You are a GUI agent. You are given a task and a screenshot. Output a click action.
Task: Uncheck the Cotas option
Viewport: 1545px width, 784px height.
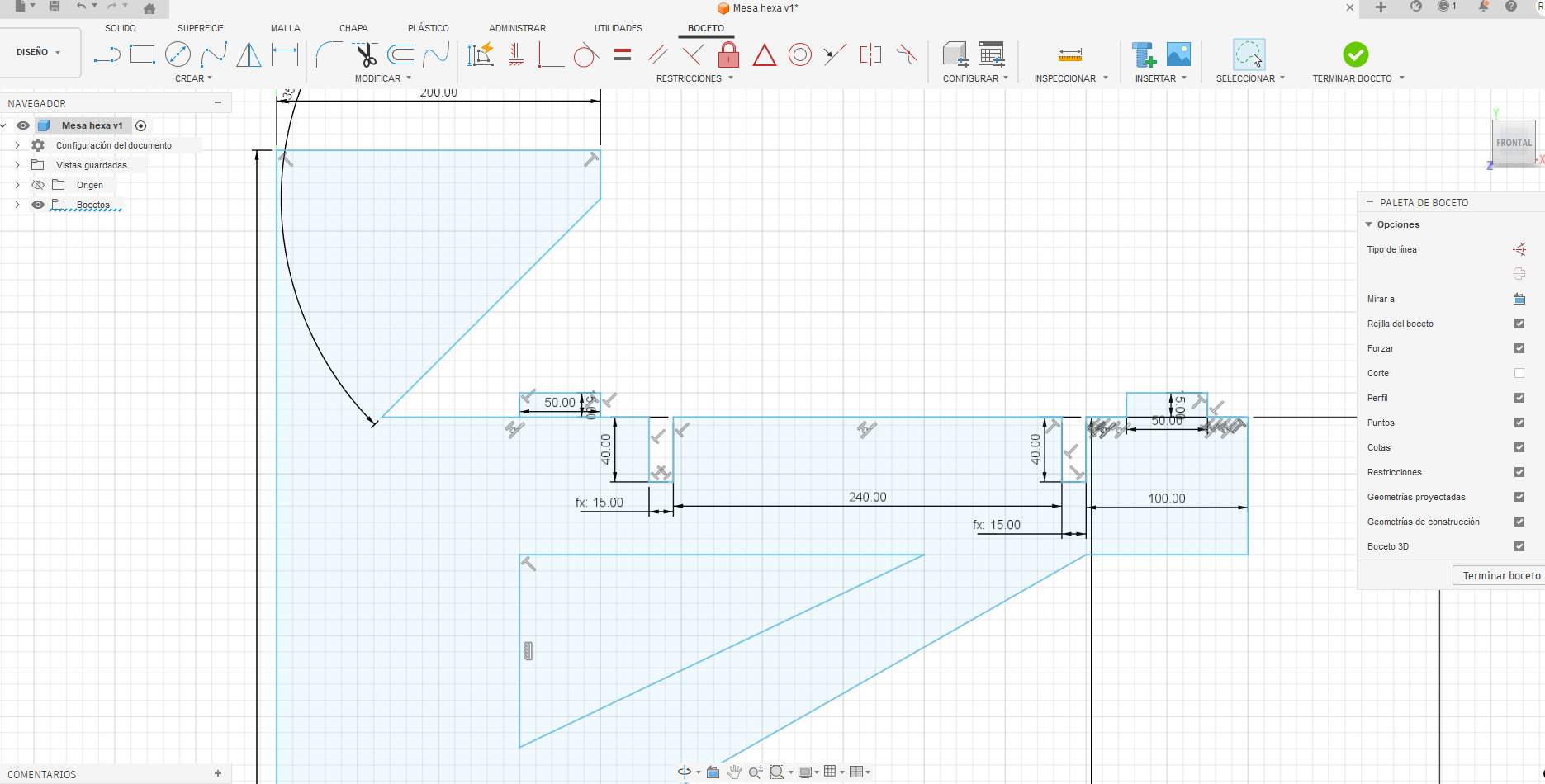click(1519, 447)
